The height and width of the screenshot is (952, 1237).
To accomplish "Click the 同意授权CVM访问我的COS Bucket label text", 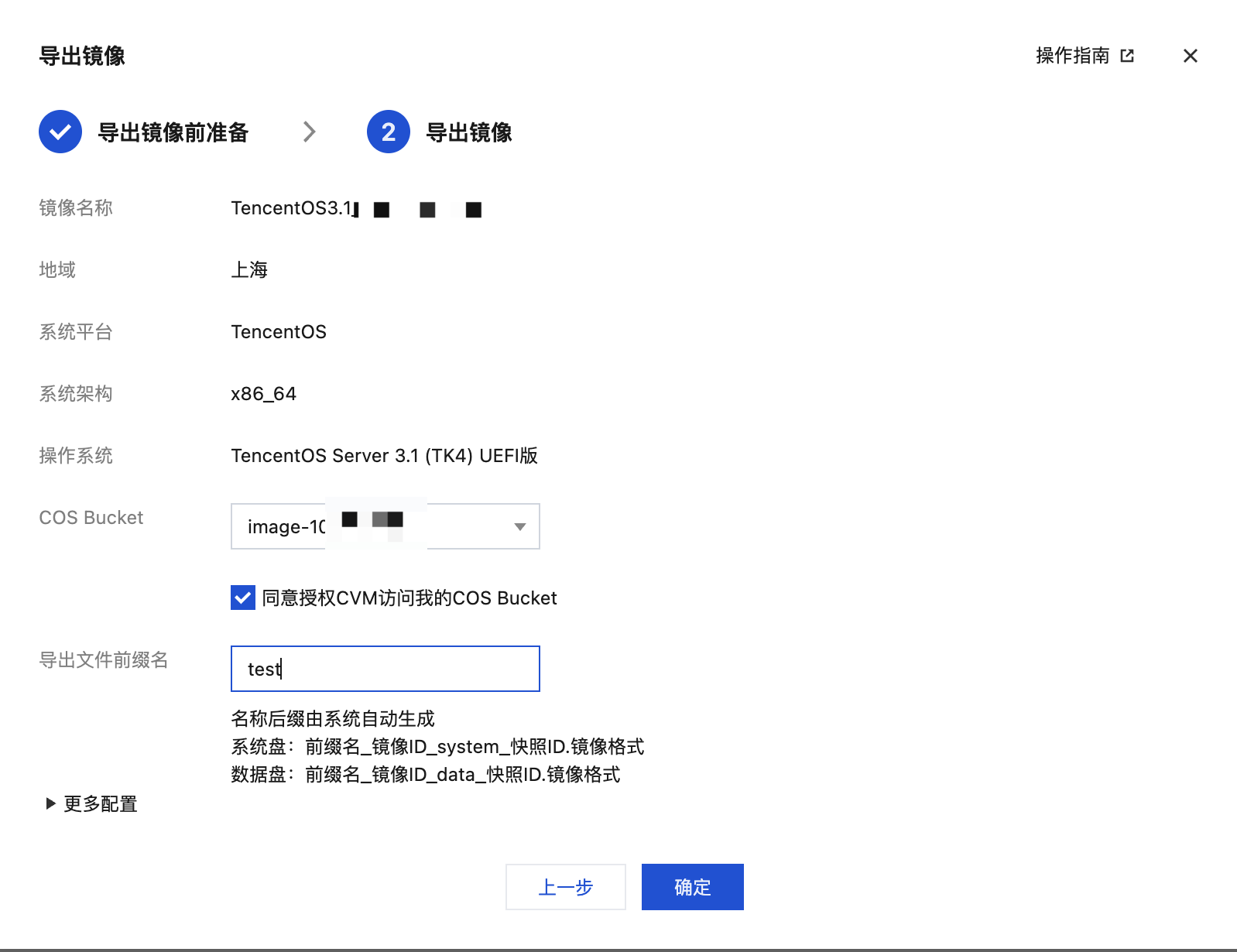I will 409,598.
